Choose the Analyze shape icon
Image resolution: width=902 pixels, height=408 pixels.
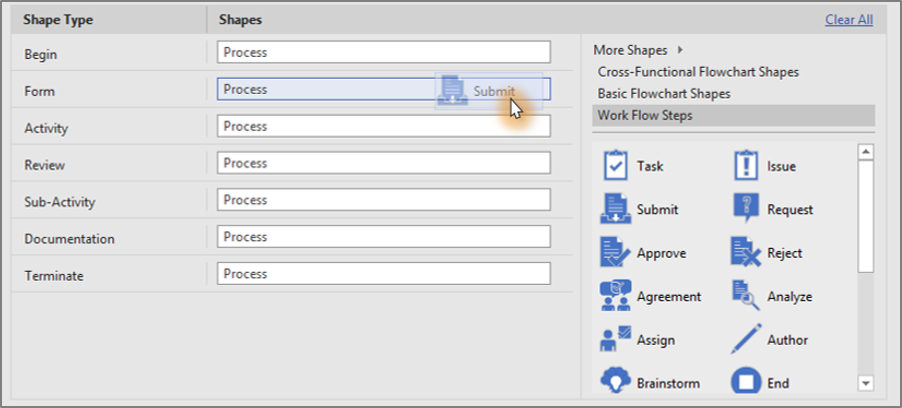[x=746, y=296]
